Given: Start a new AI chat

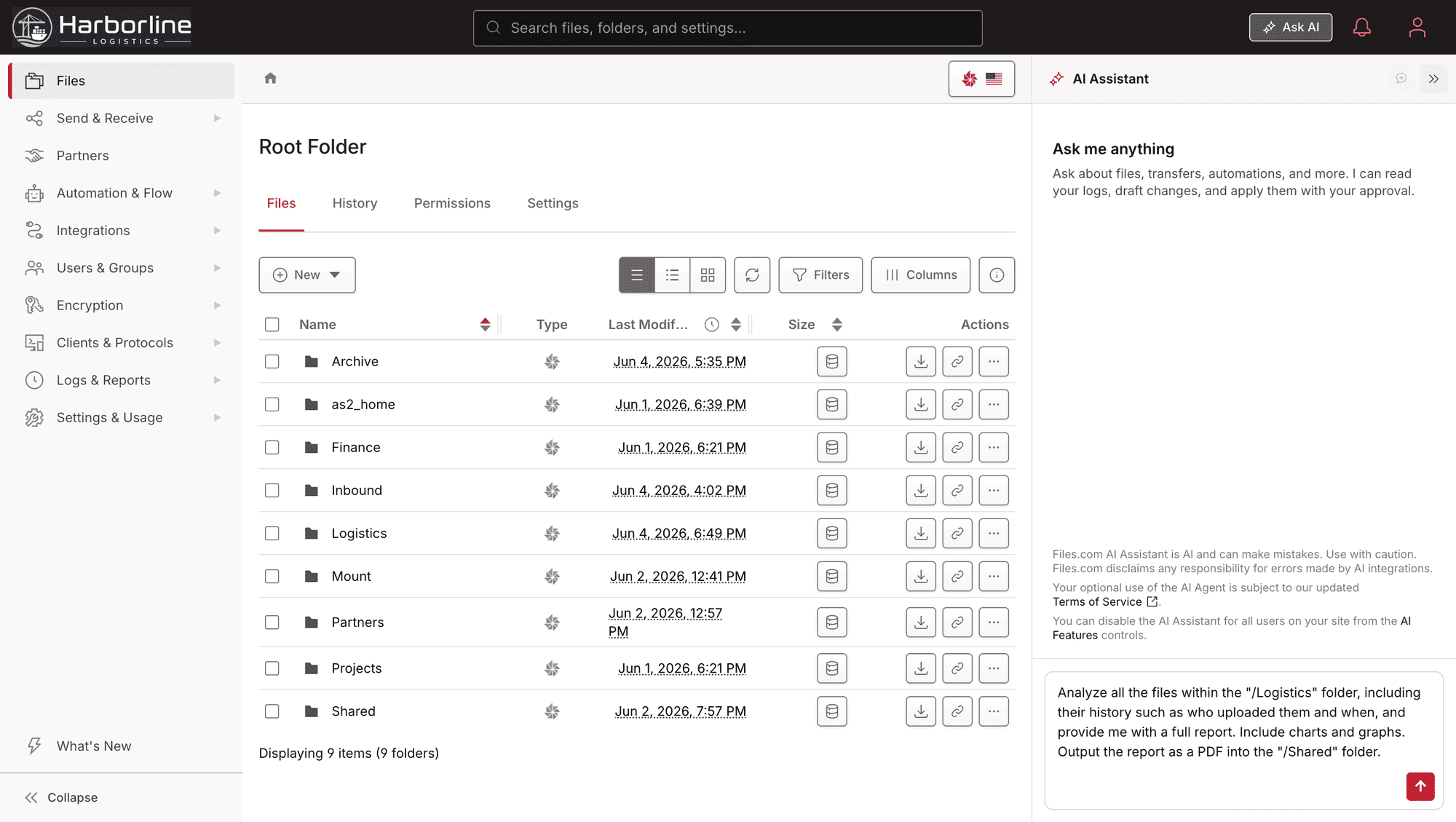Looking at the screenshot, I should [1401, 79].
